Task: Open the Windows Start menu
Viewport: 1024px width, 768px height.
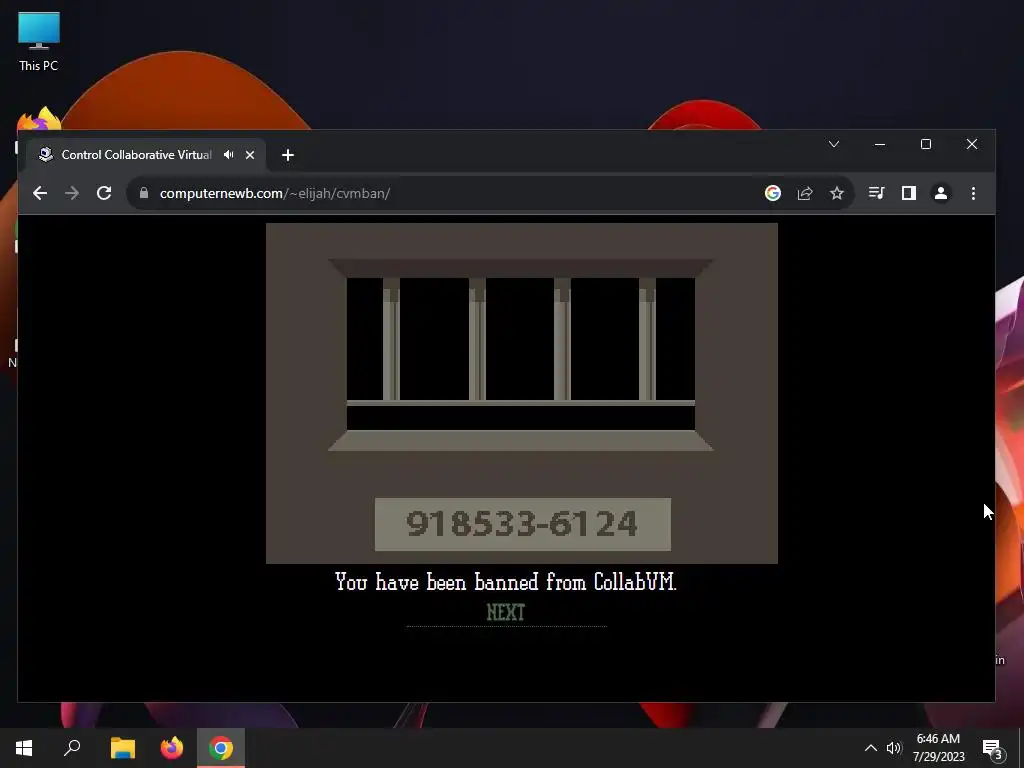Action: coord(24,748)
